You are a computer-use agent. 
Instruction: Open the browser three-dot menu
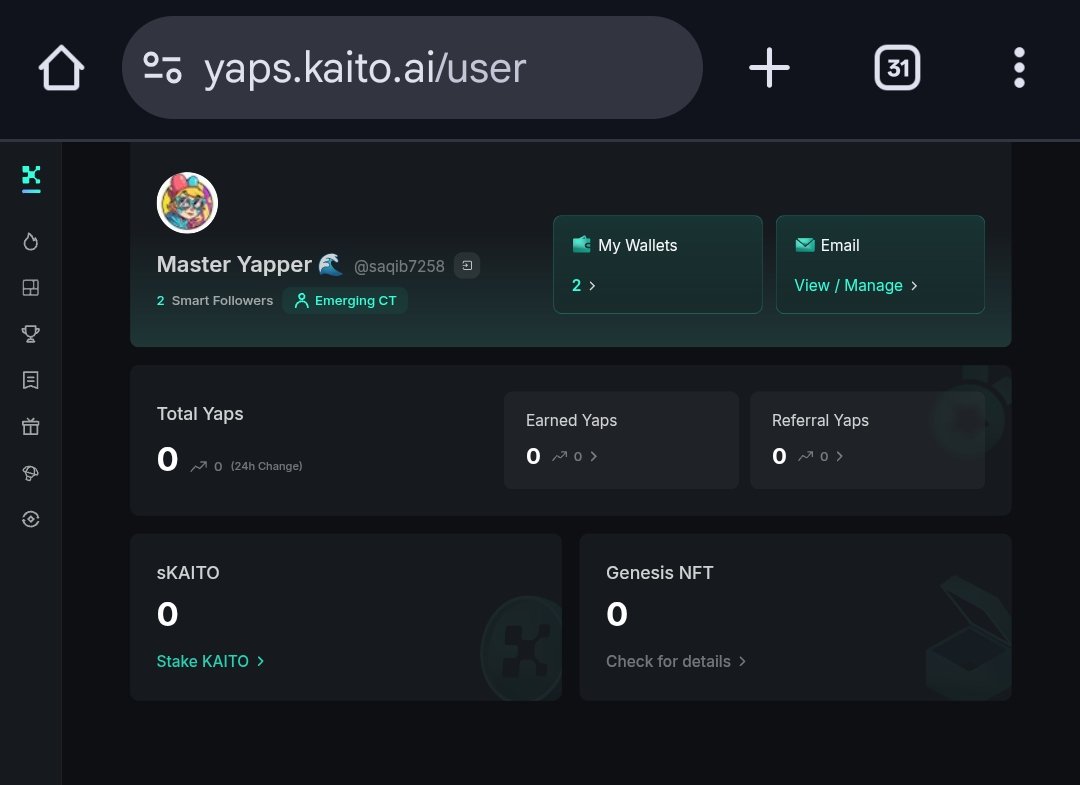pos(1019,67)
